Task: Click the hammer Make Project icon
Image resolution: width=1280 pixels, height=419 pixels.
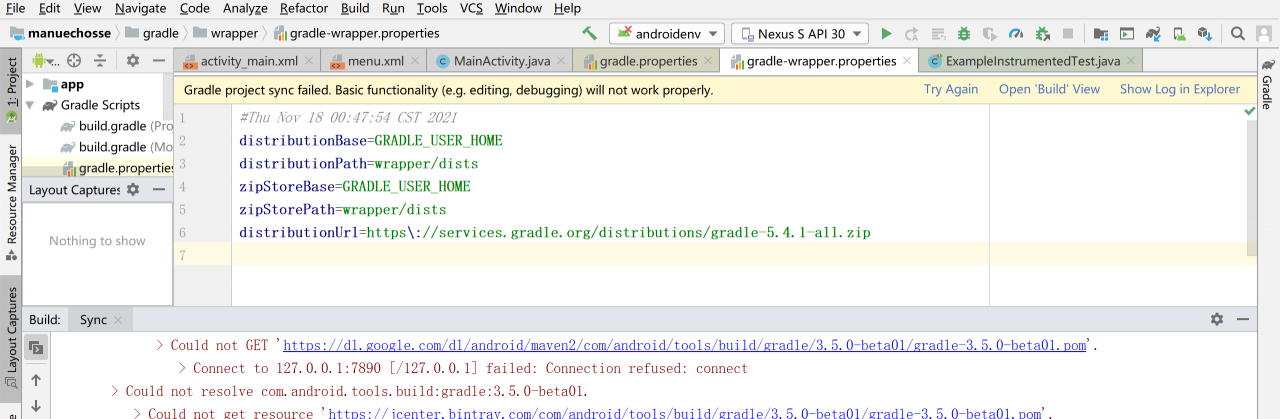Action: 590,34
